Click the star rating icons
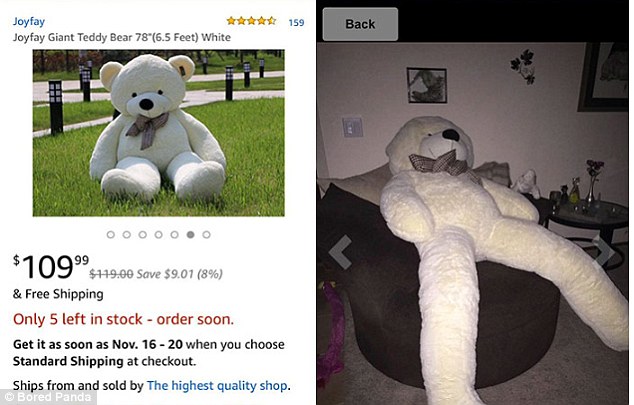634x405 pixels. tap(251, 21)
